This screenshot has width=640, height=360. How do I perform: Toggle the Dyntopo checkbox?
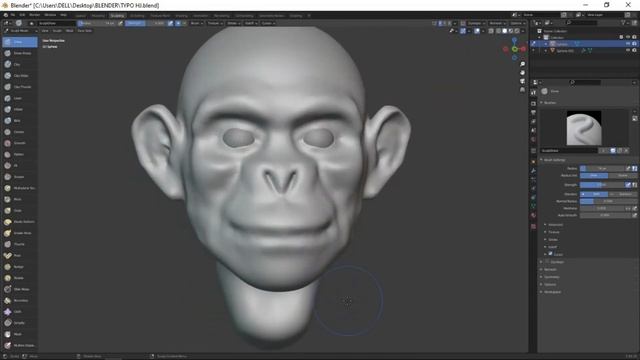pyautogui.click(x=547, y=262)
